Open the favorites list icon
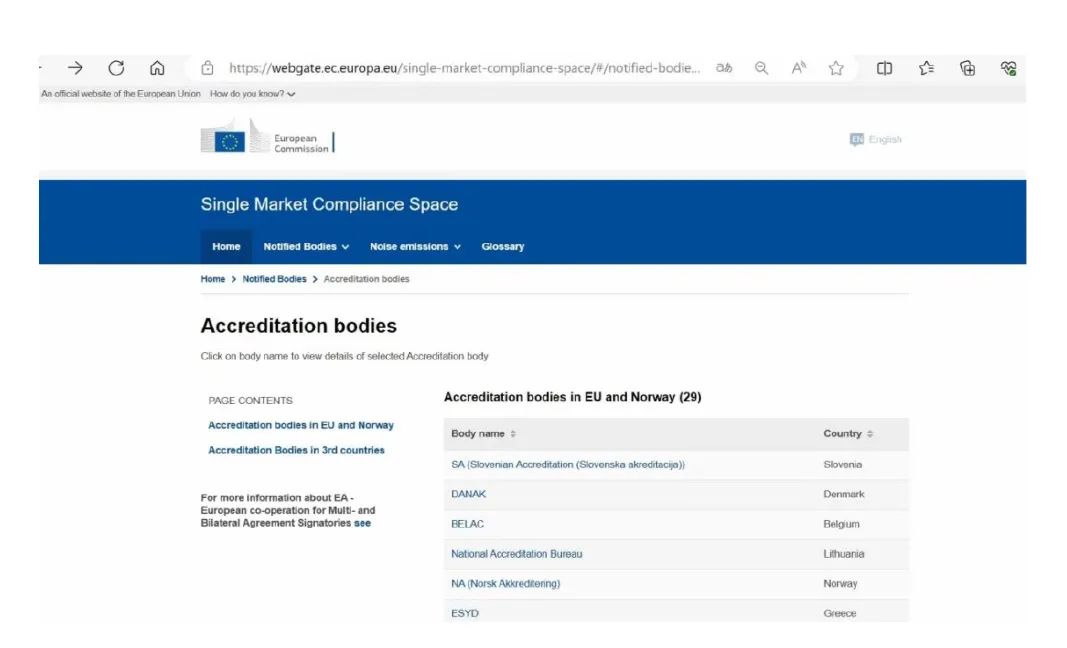Screen dimensions: 1067x648 (926, 68)
